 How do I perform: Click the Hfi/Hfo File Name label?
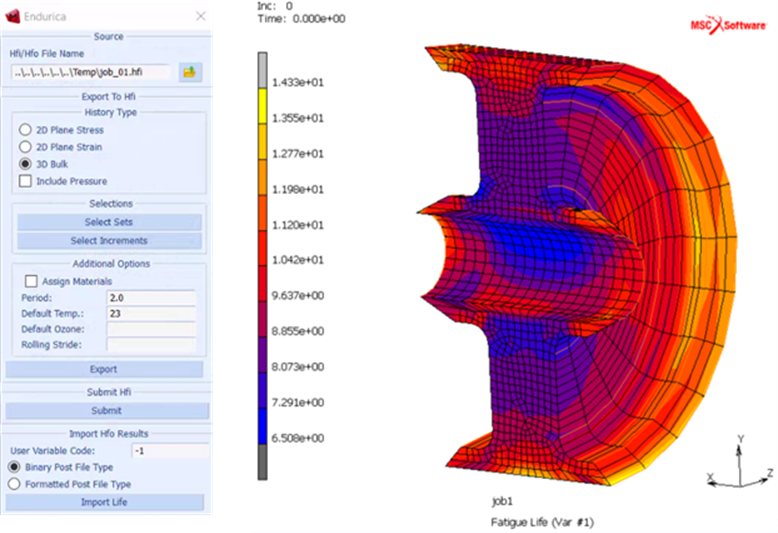47,54
